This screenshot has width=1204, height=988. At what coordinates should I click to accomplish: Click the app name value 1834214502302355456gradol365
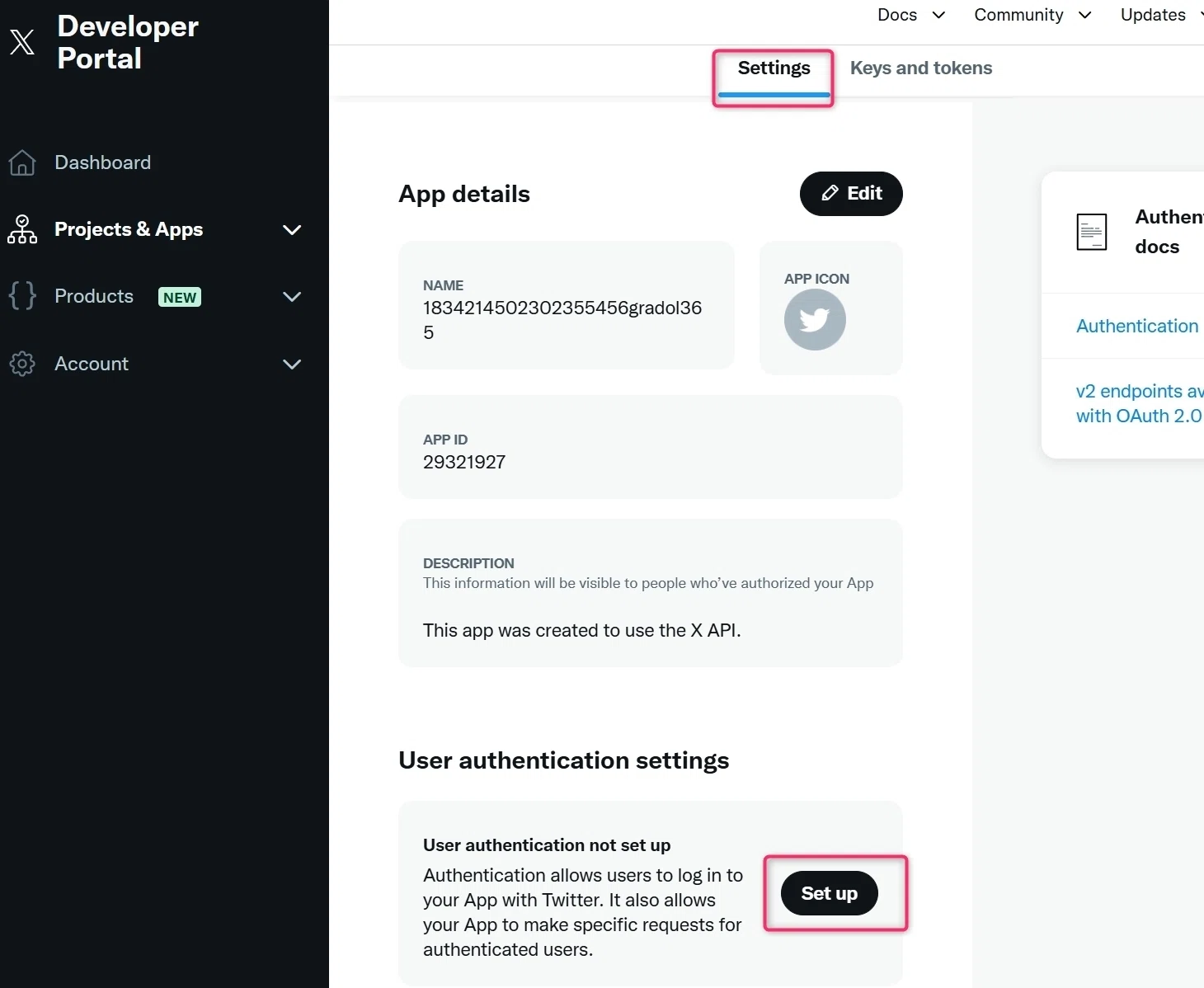(x=562, y=320)
